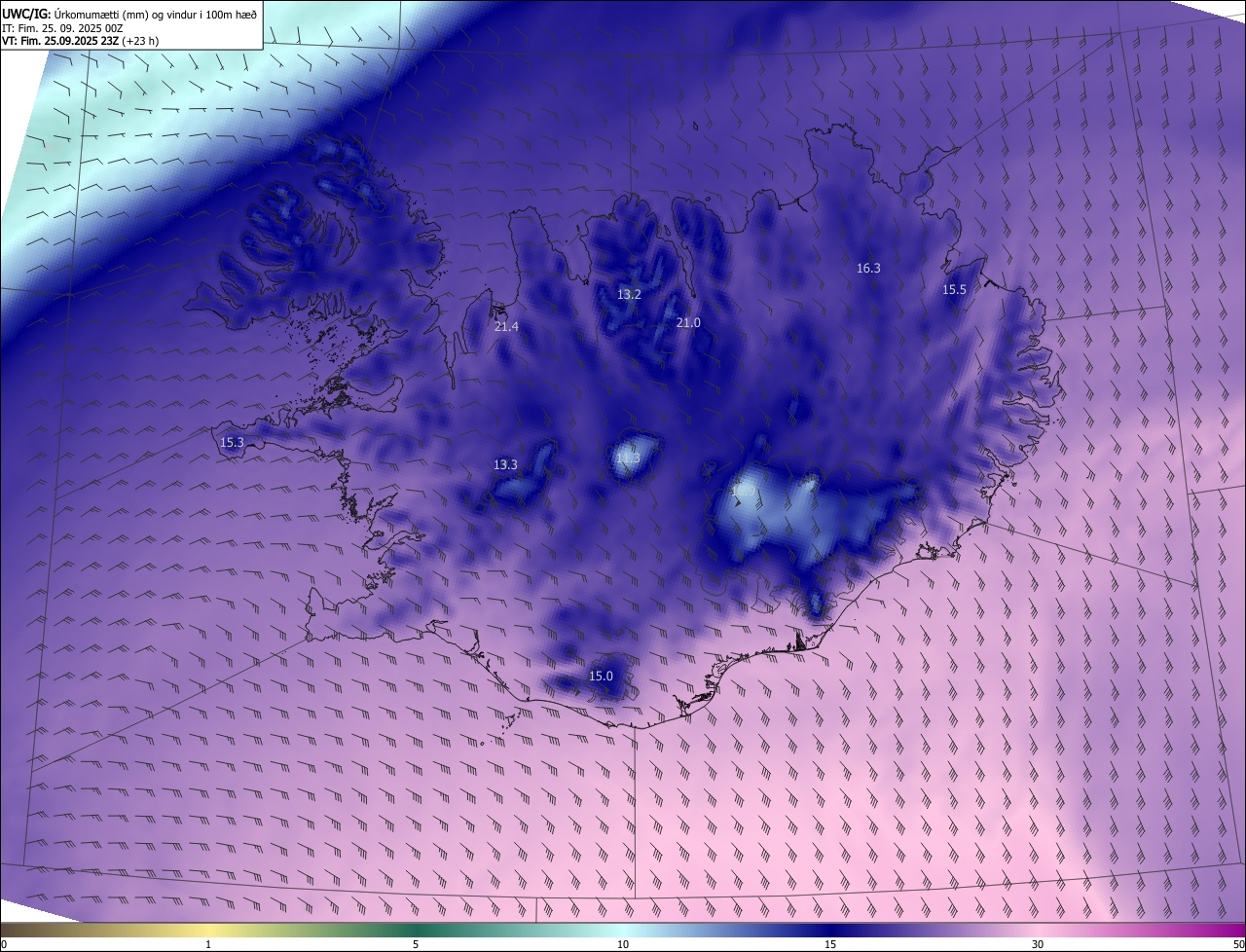Click the 11.3 value over the small glacier
1246x952 pixels.
[628, 458]
